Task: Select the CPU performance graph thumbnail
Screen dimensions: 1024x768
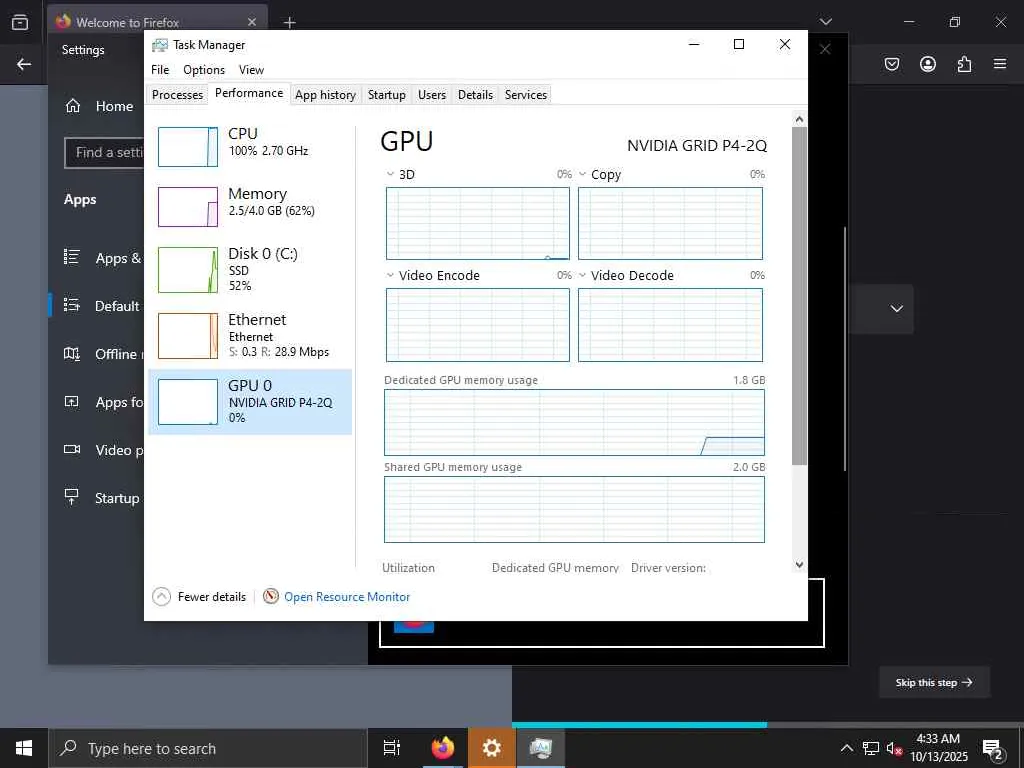Action: pos(187,147)
